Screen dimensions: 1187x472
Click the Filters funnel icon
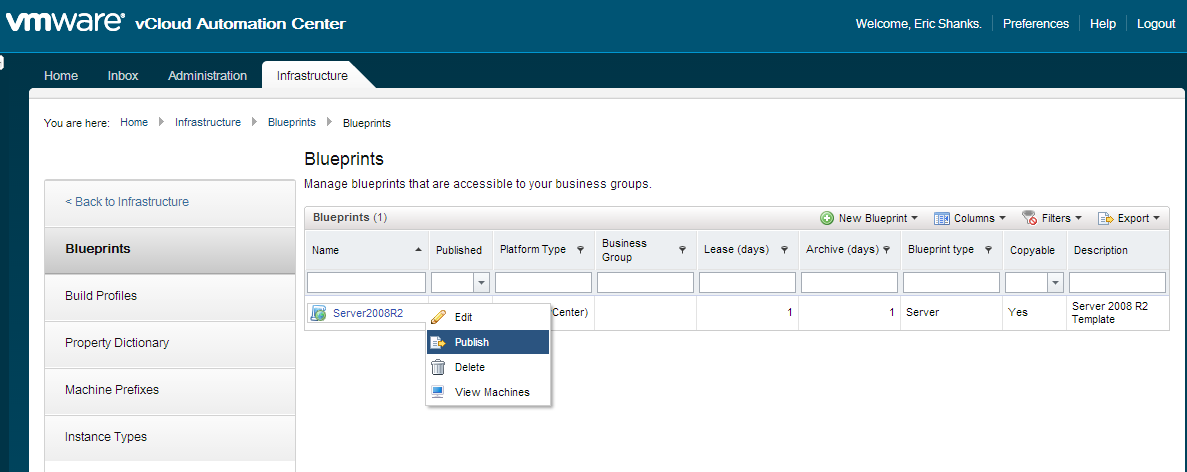coord(1029,218)
